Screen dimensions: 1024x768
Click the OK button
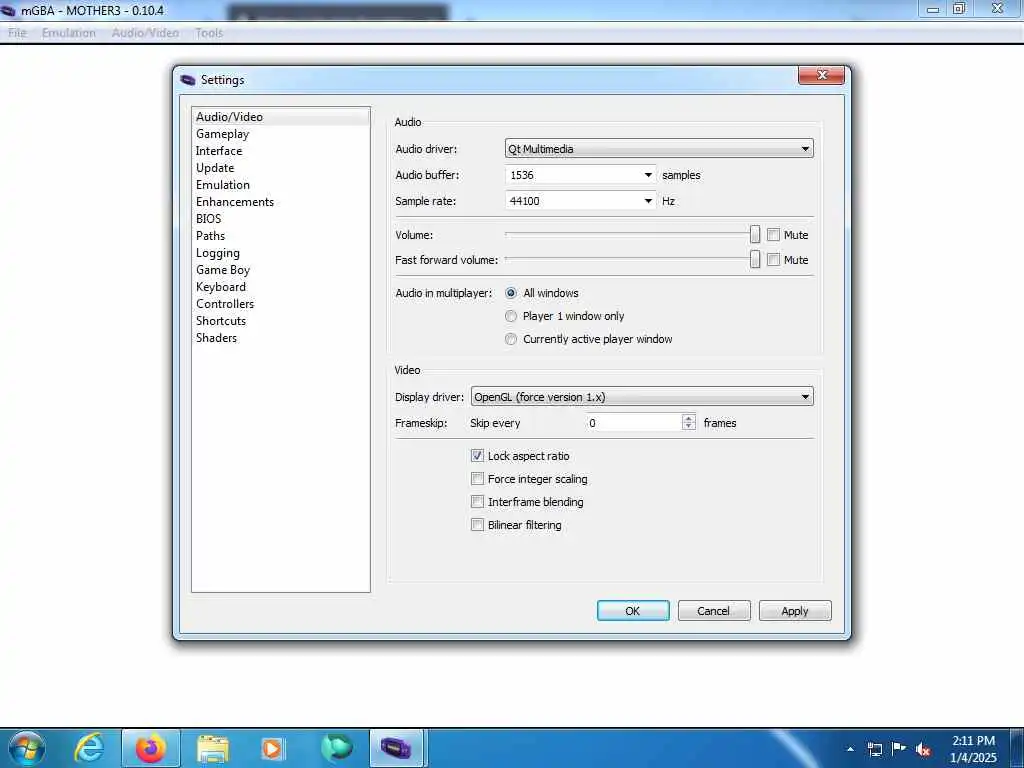[x=633, y=611]
